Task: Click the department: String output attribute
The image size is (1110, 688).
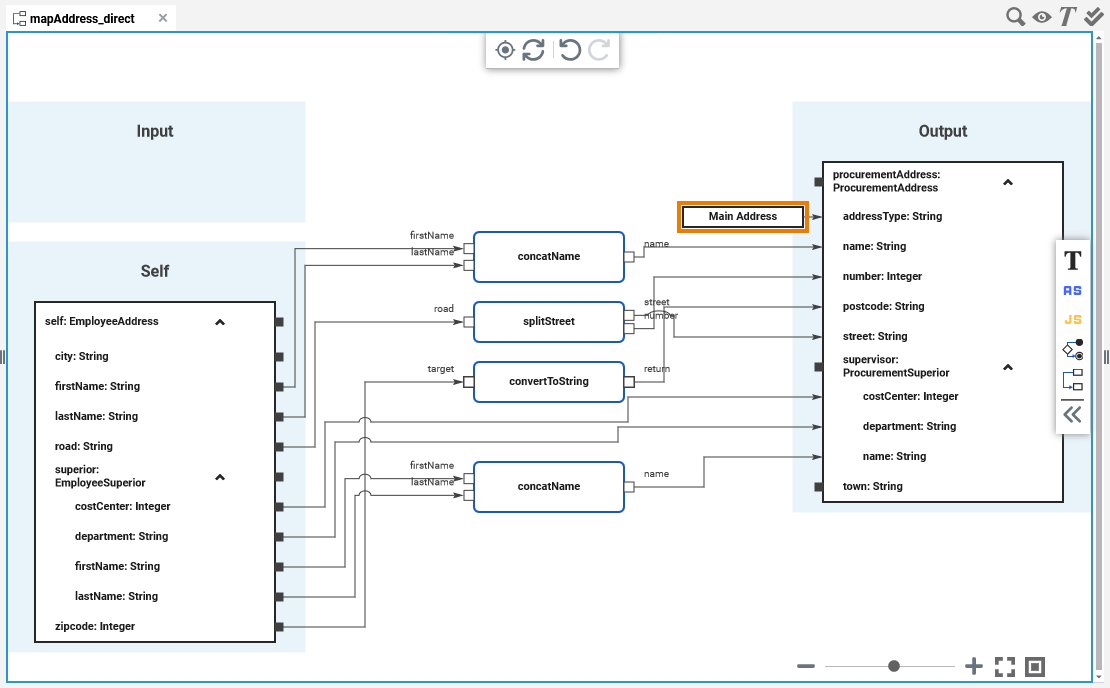Action: point(909,426)
